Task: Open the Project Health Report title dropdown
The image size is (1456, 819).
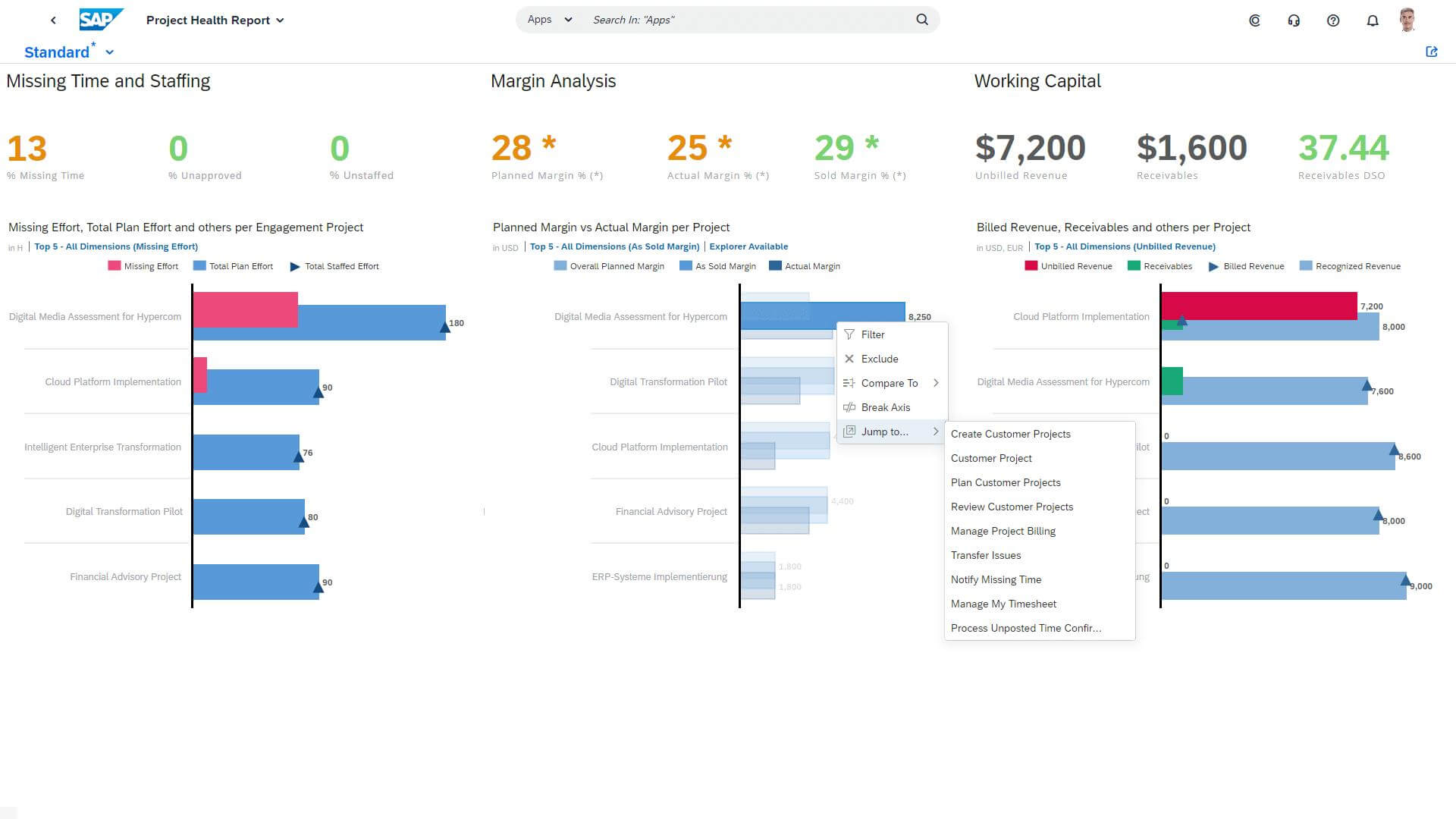Action: click(x=280, y=20)
